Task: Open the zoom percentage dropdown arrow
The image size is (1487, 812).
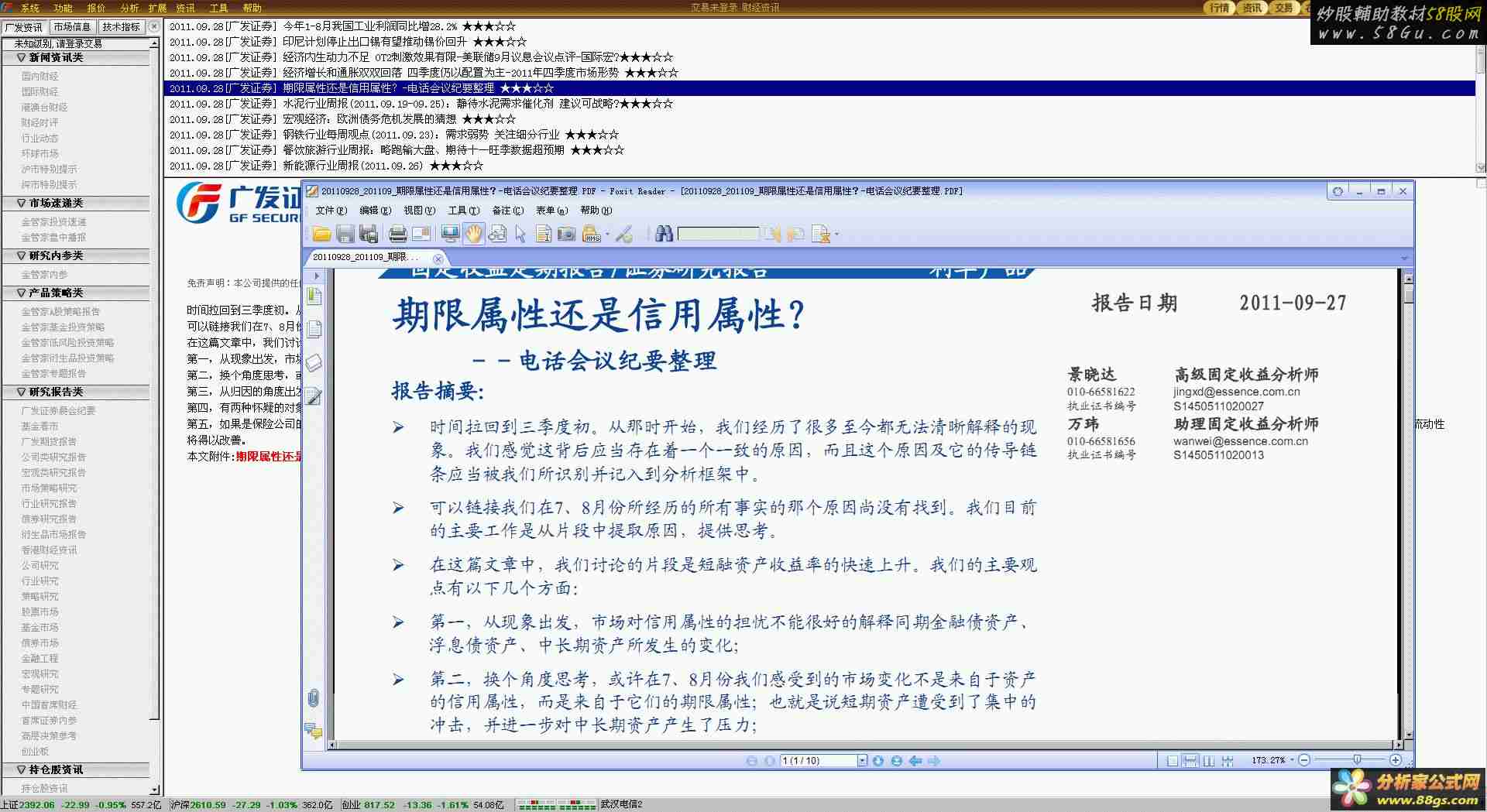Action: [x=1292, y=761]
